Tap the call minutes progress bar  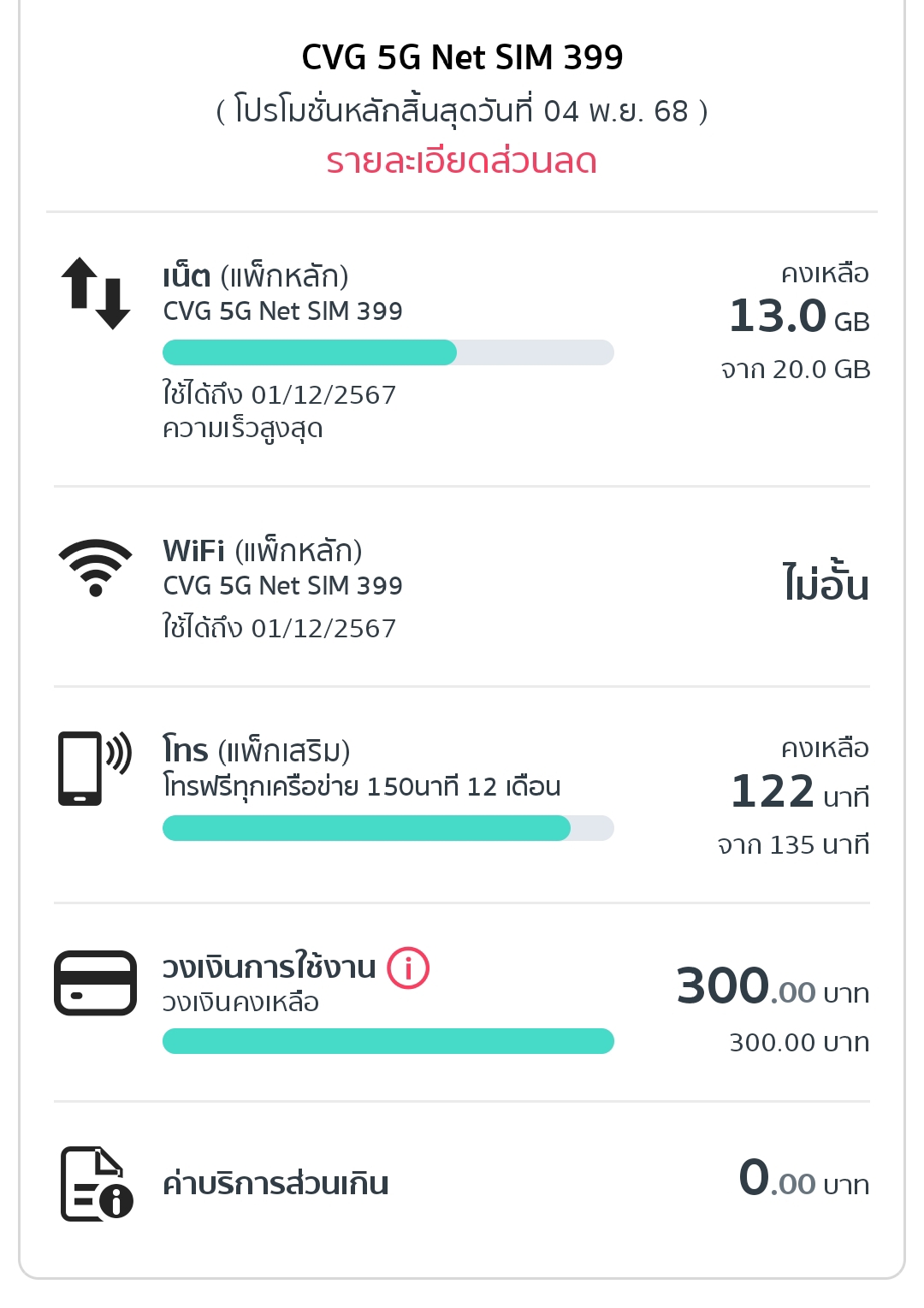click(388, 828)
